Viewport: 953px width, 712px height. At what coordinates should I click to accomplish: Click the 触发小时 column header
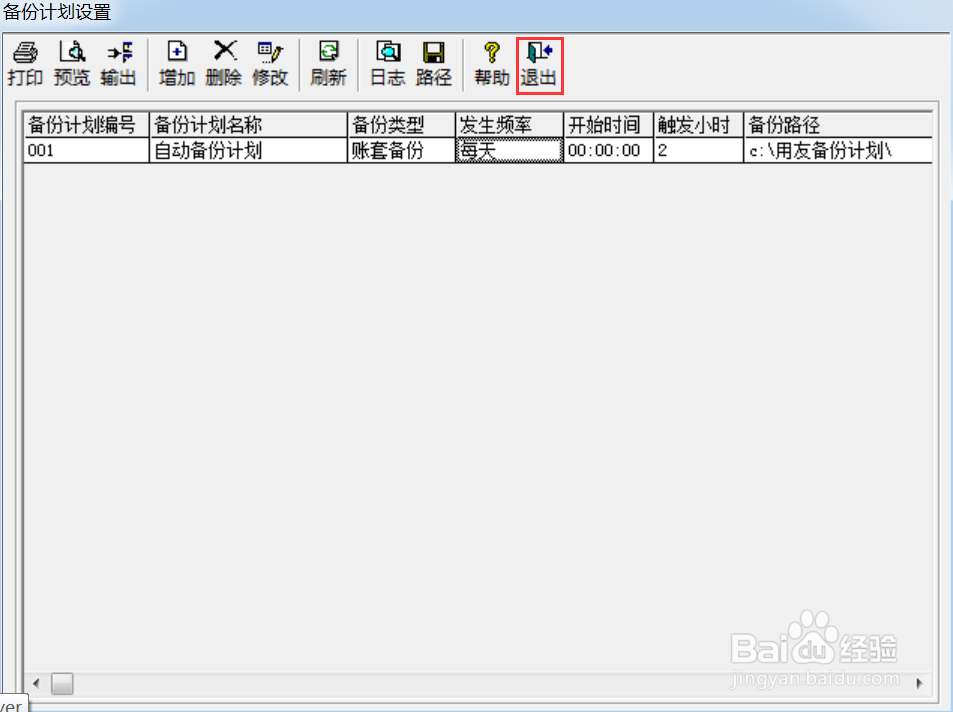(x=699, y=125)
